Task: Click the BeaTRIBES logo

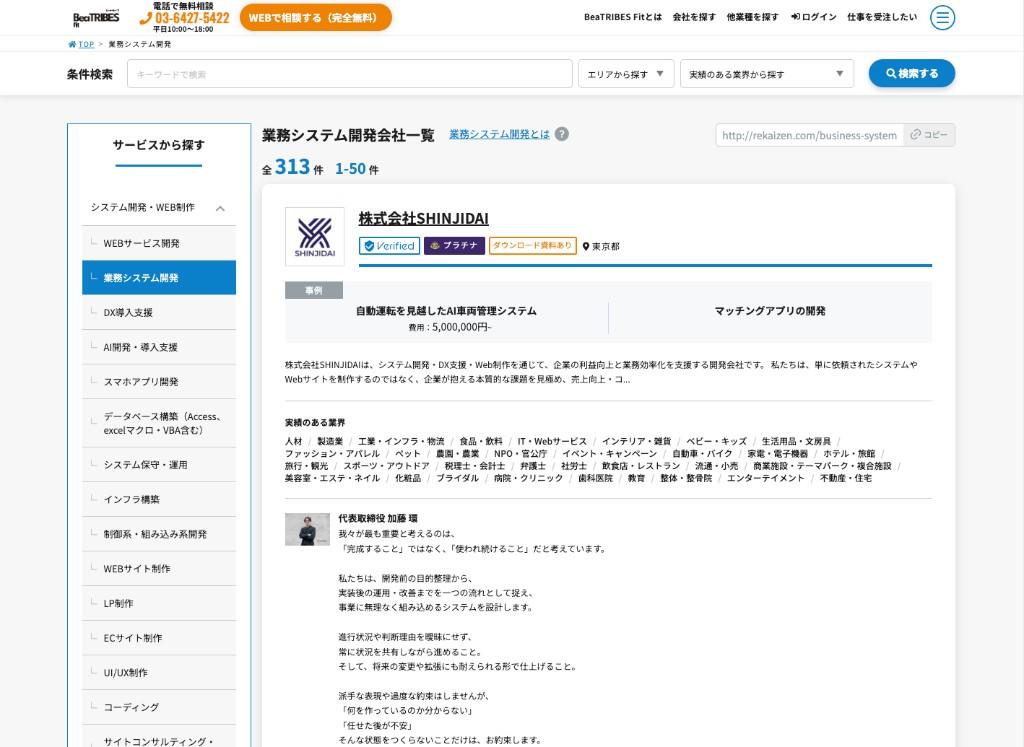Action: click(96, 18)
